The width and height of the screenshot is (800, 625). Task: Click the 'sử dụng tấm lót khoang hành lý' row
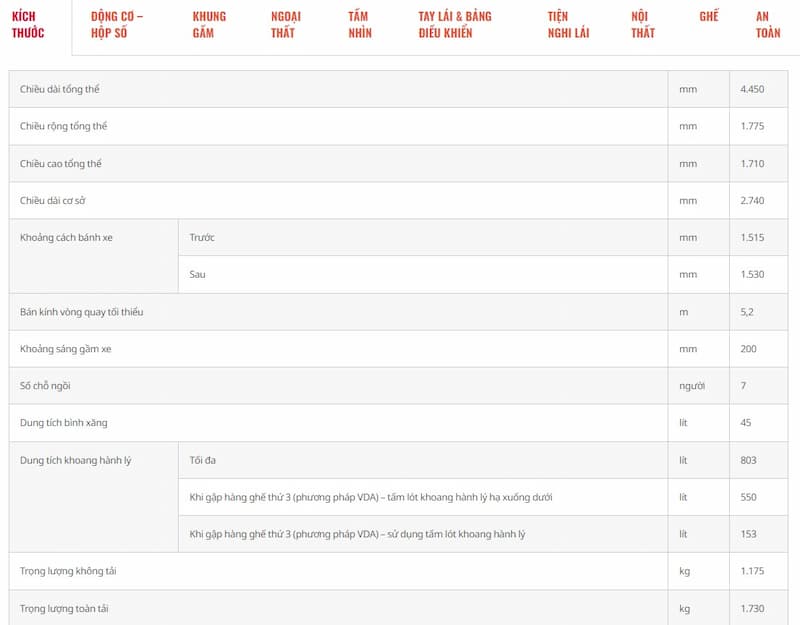click(423, 534)
